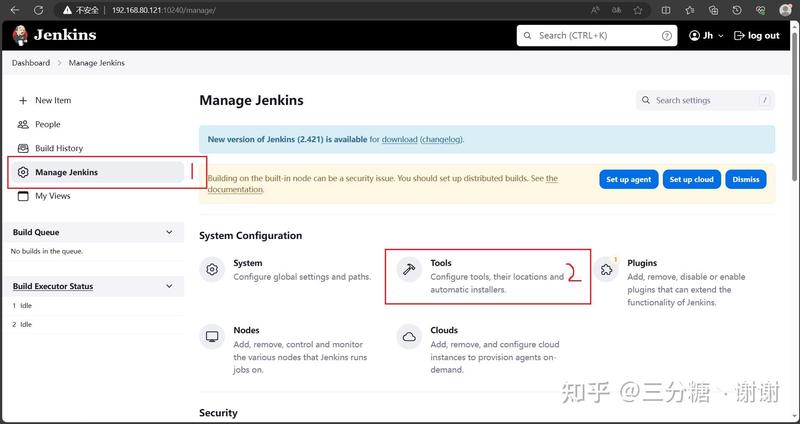Image resolution: width=800 pixels, height=424 pixels.
Task: Collapse the Build Queue panel
Action: 169,232
